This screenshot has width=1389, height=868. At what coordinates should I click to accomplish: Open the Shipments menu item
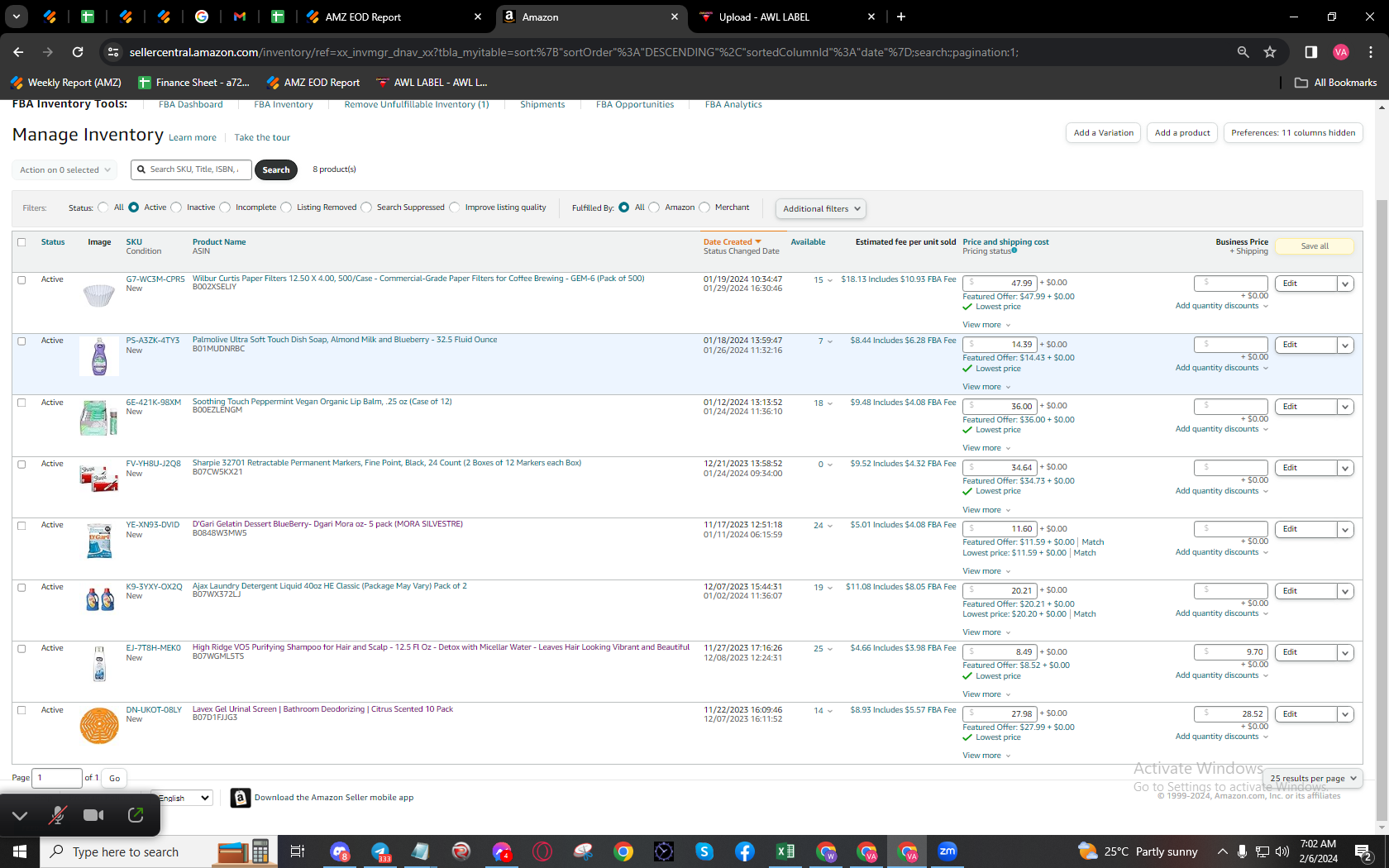coord(542,104)
